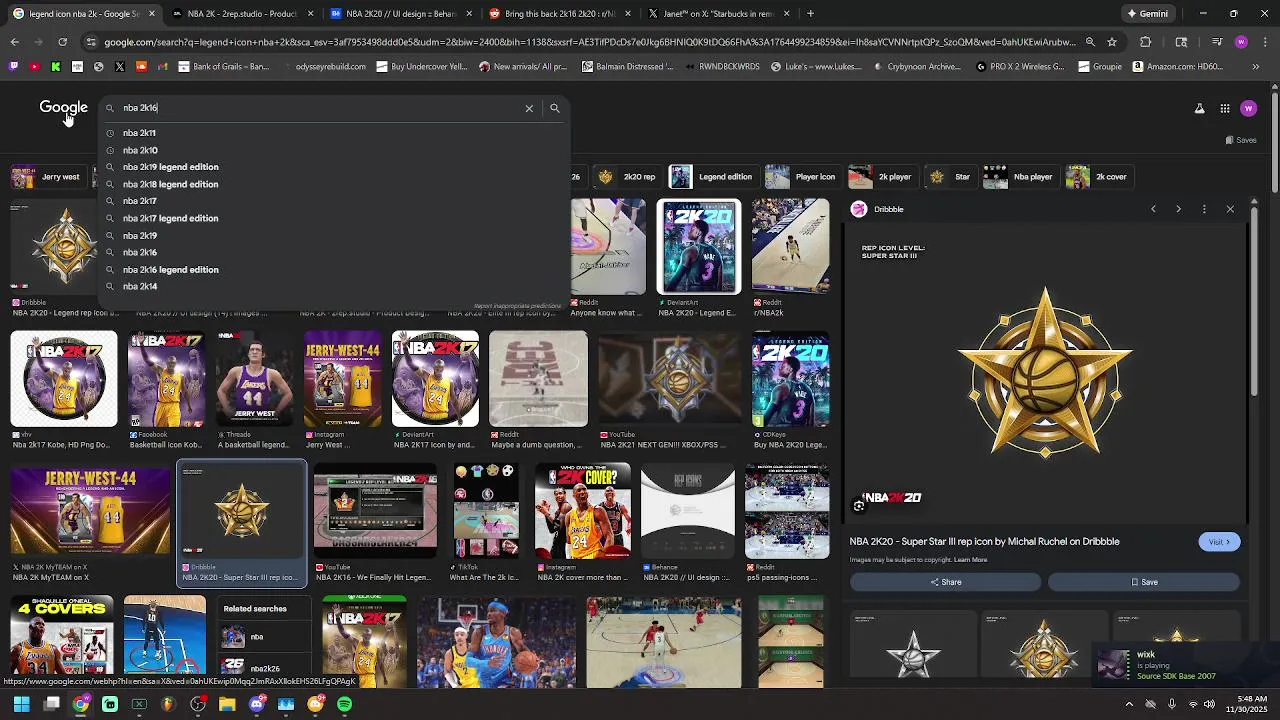Click the Google logo

(x=64, y=107)
